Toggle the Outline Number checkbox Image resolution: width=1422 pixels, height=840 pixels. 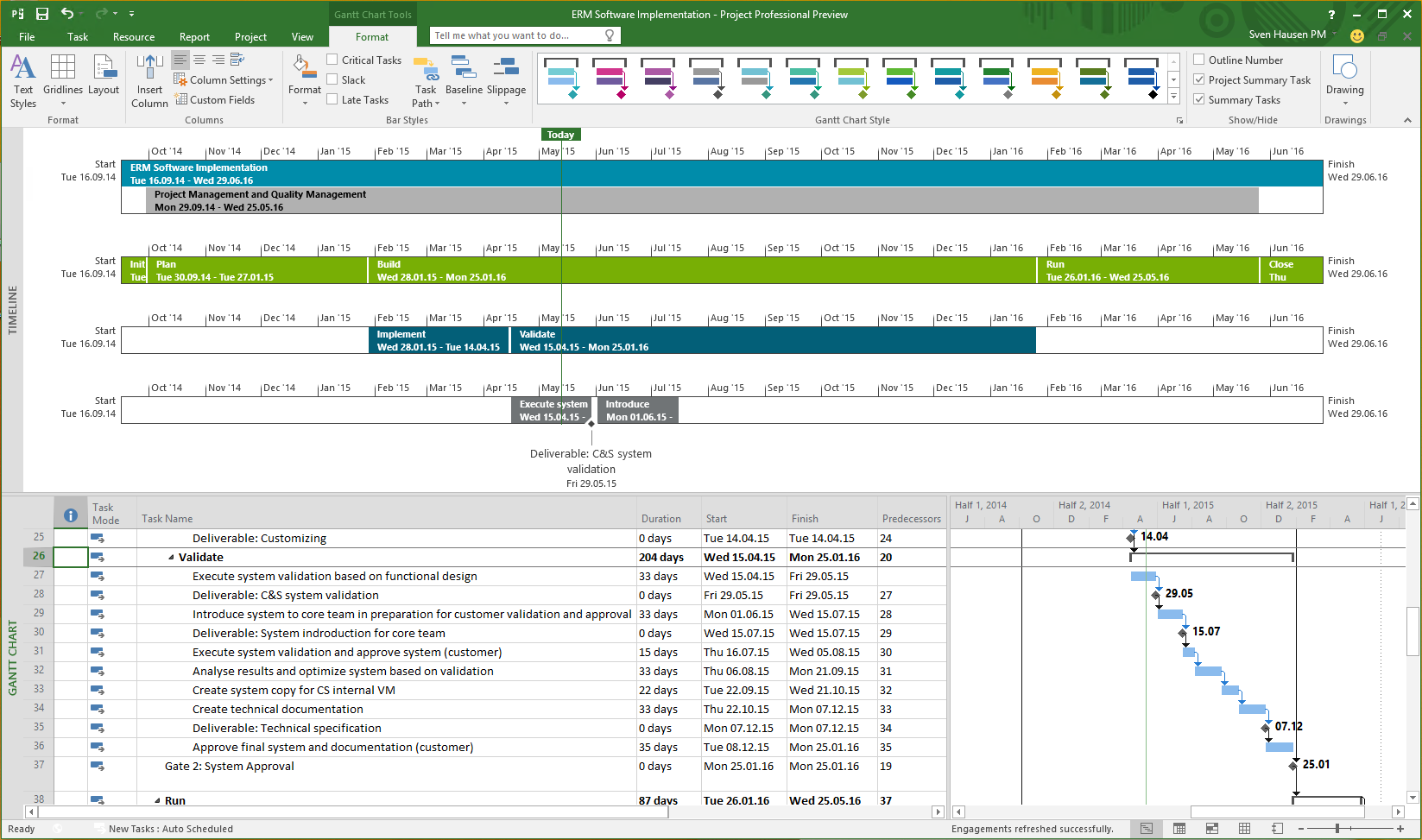[x=1199, y=60]
